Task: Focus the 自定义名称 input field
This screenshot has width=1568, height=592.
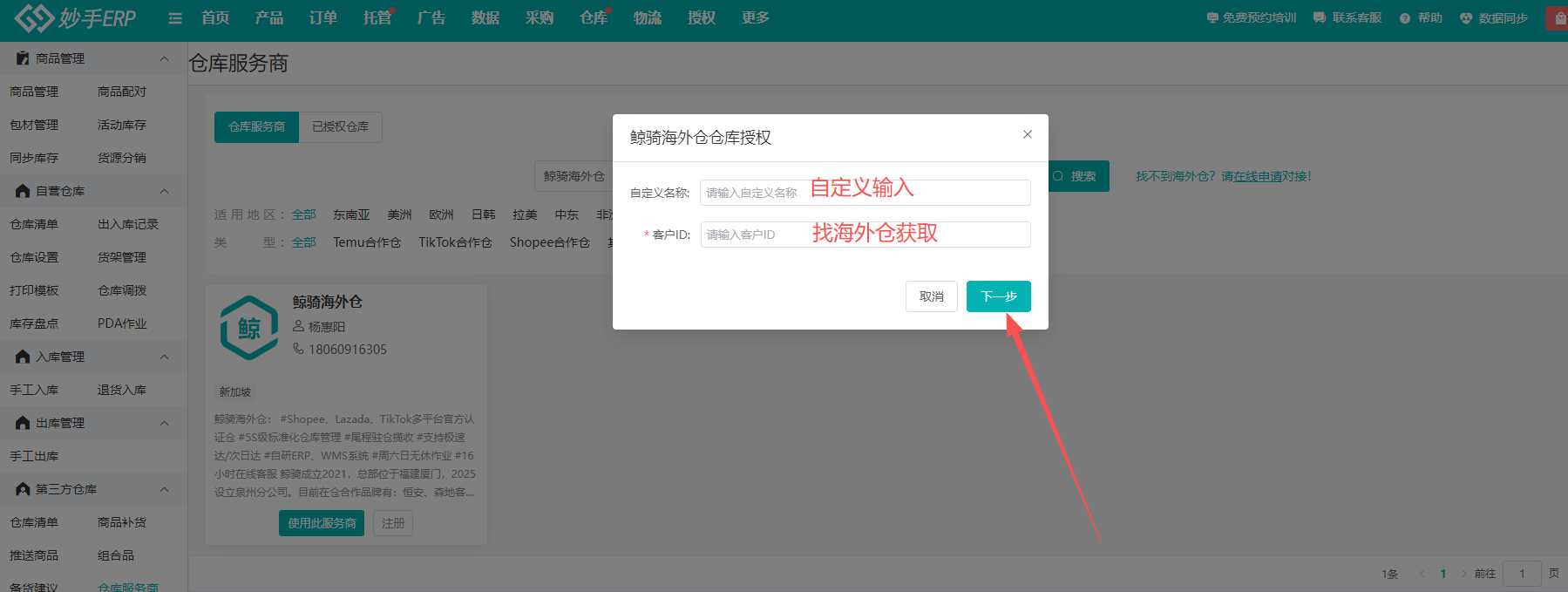Action: click(865, 193)
